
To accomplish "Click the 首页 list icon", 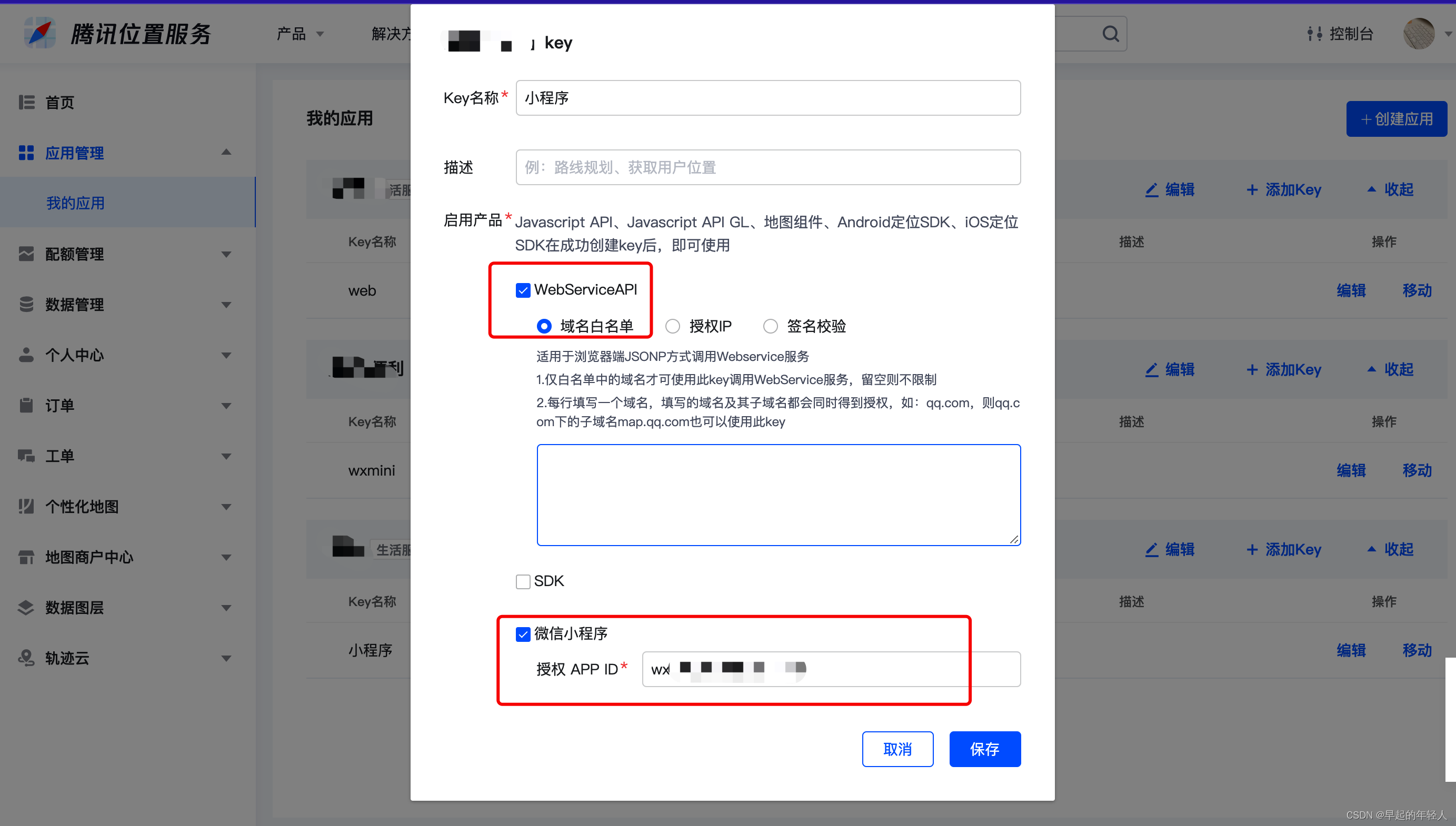I will click(x=26, y=102).
